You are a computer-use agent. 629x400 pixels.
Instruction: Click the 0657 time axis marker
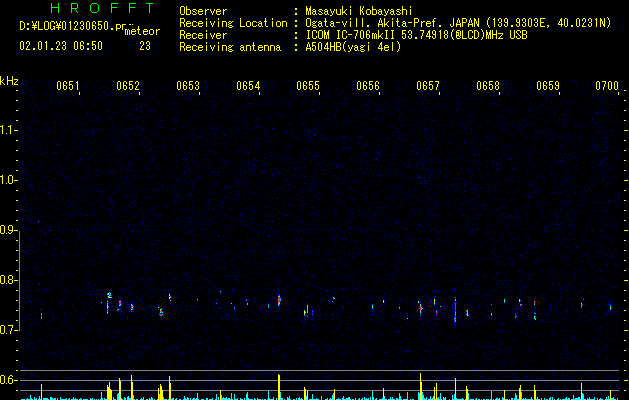(x=428, y=86)
